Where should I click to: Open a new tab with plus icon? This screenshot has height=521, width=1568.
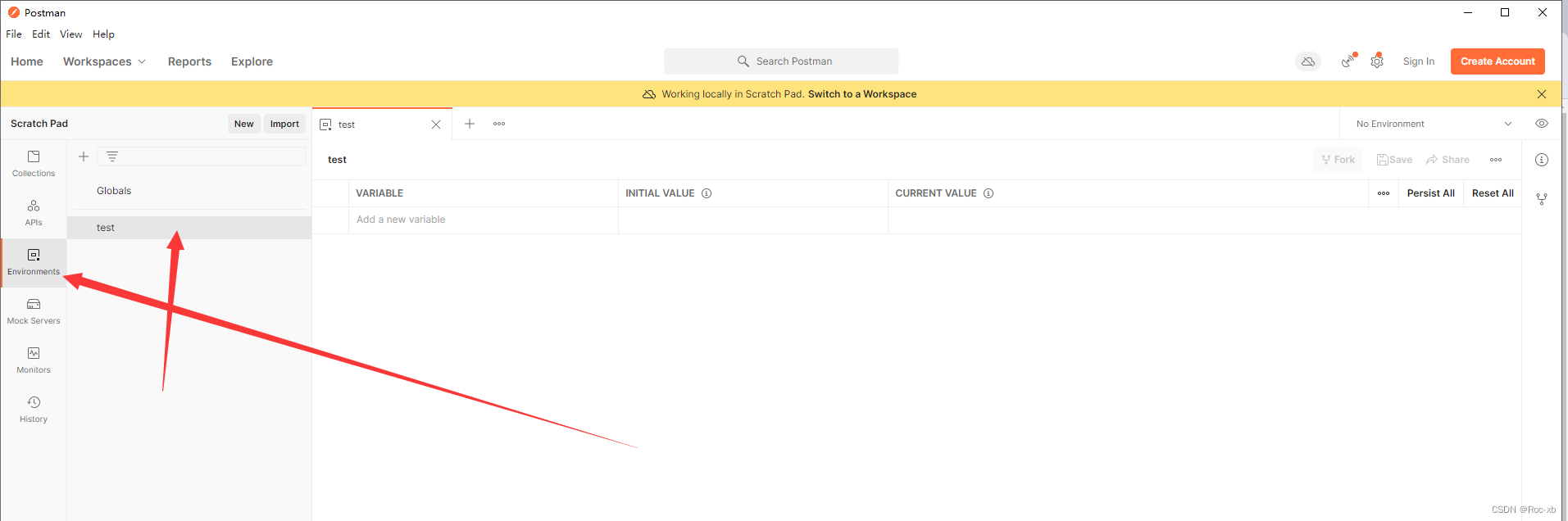click(x=470, y=124)
